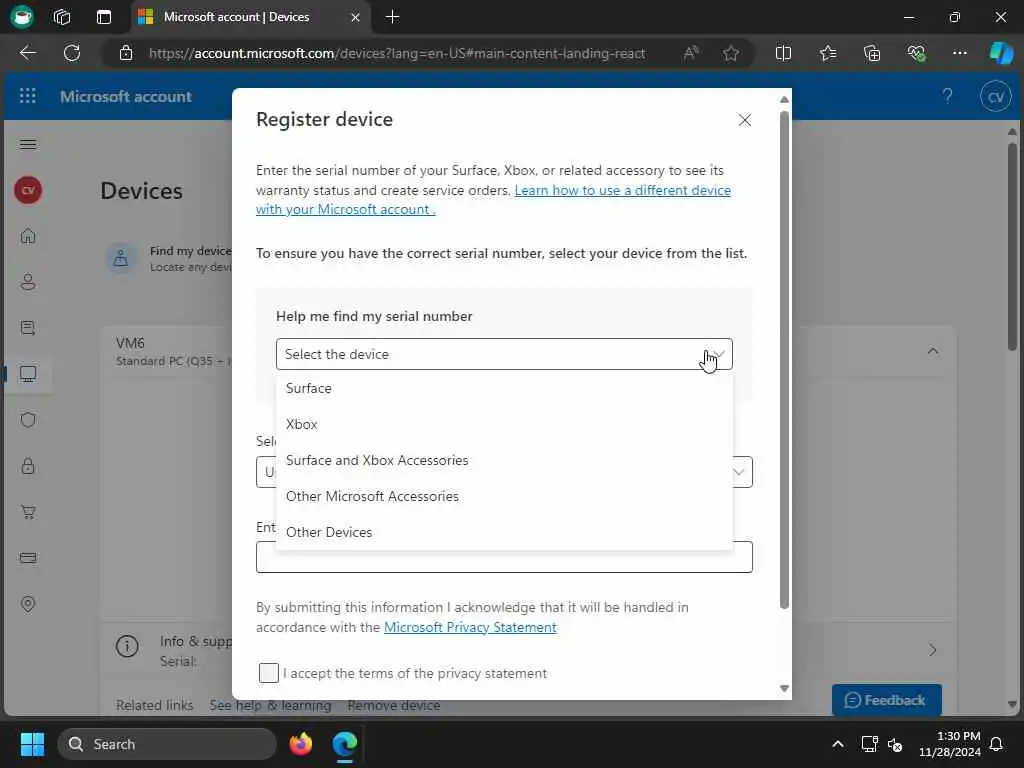Click the page vertical scrollbar thumb
The image size is (1024, 768).
pyautogui.click(x=1012, y=247)
